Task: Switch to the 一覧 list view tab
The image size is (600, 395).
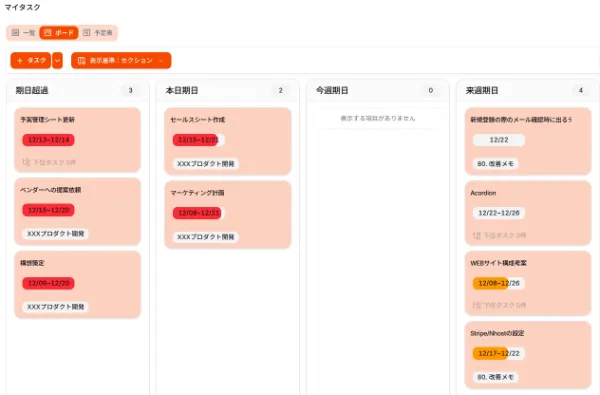Action: click(x=23, y=33)
